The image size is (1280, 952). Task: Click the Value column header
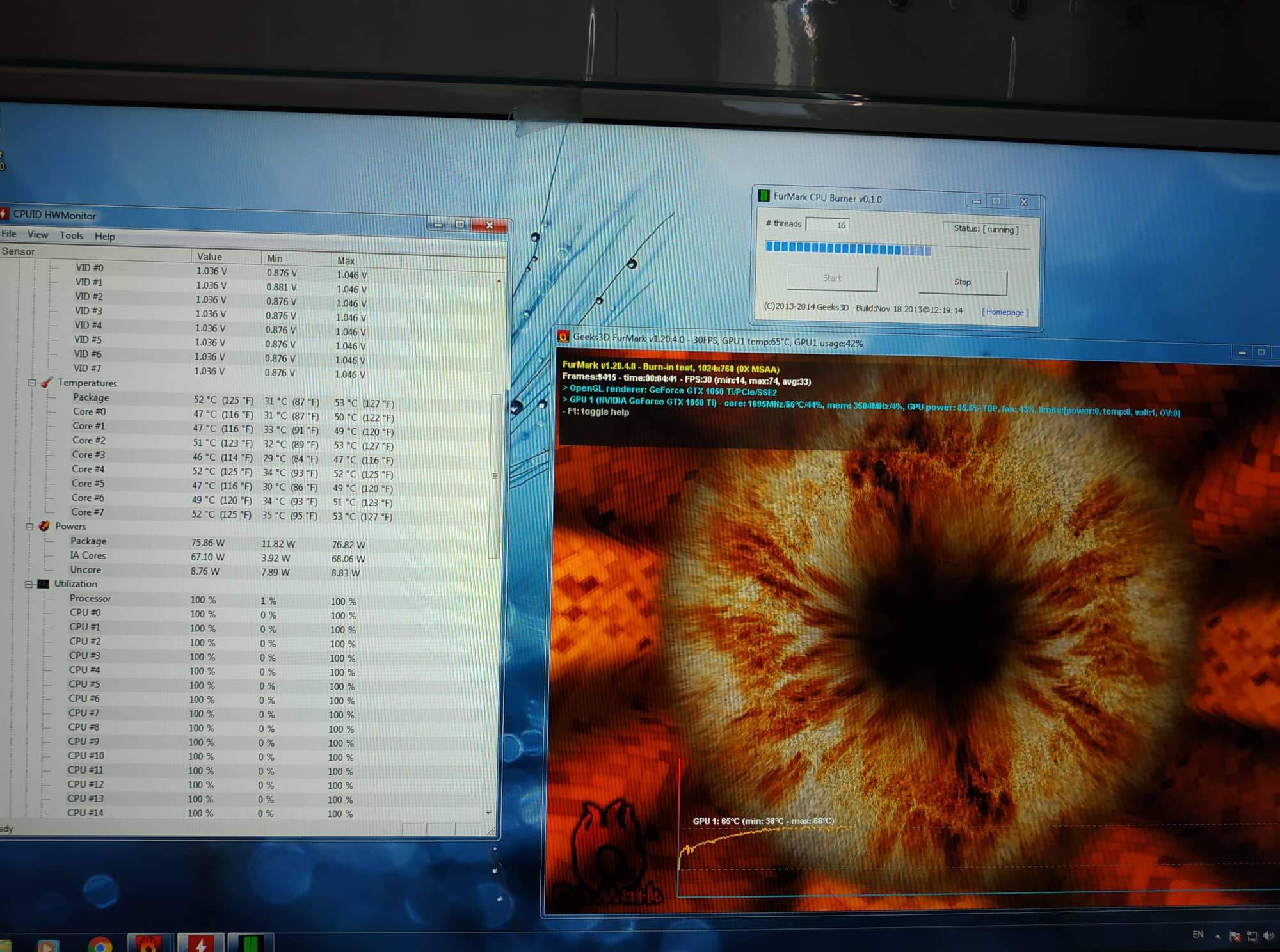226,257
